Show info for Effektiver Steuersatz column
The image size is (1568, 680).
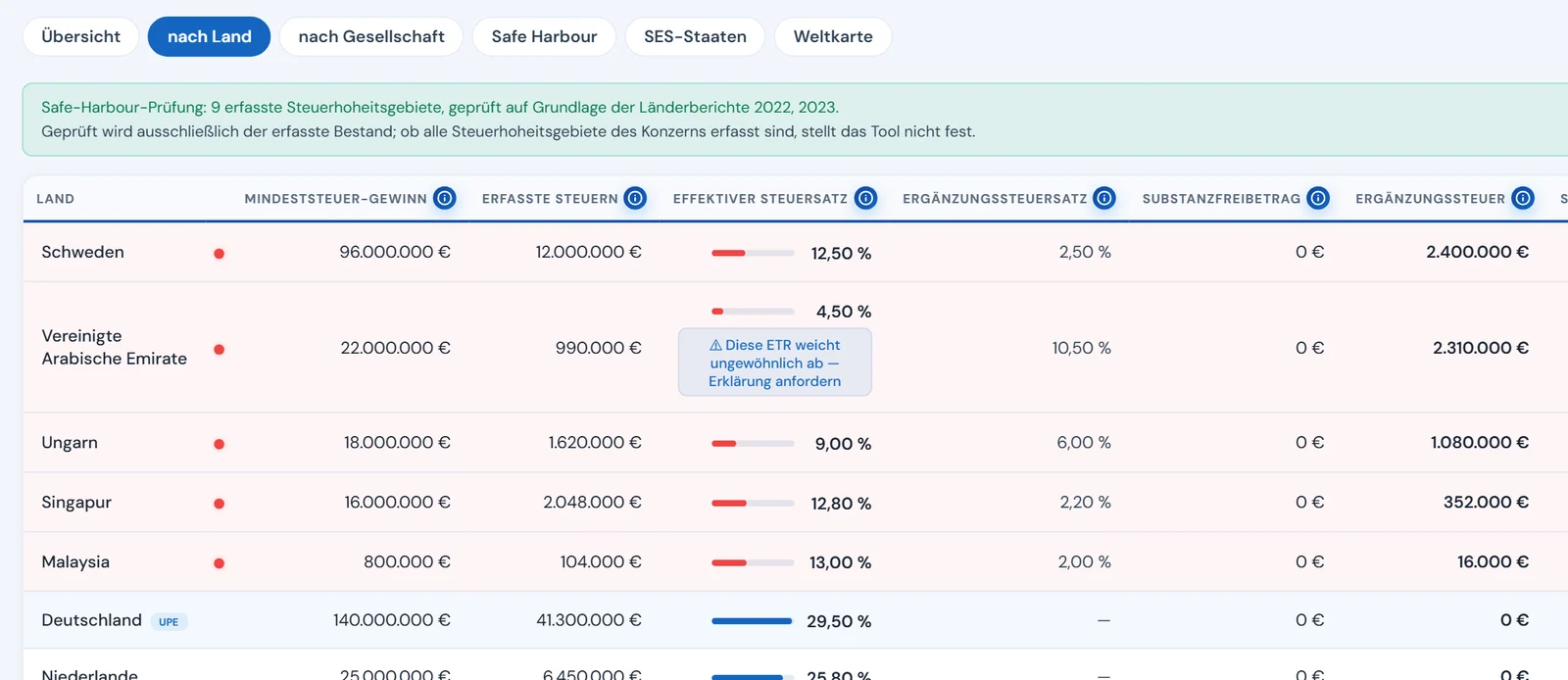click(865, 198)
